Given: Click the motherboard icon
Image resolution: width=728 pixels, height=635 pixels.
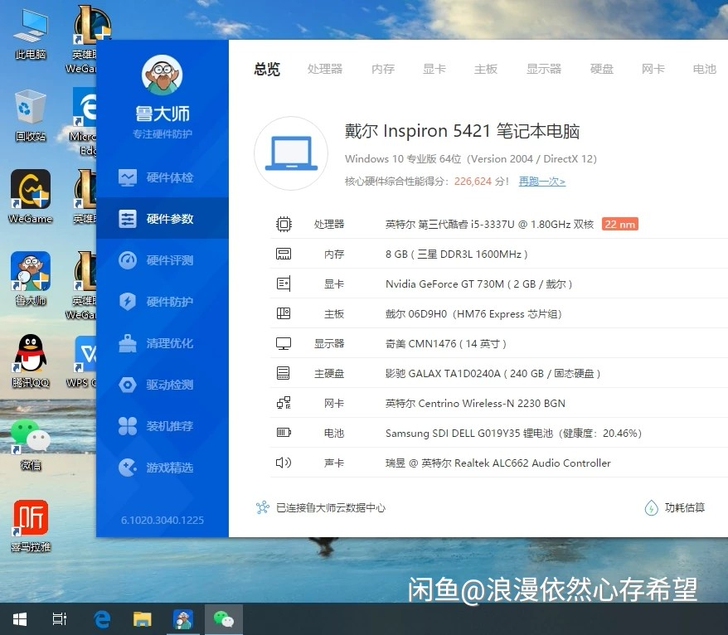Looking at the screenshot, I should tap(284, 314).
